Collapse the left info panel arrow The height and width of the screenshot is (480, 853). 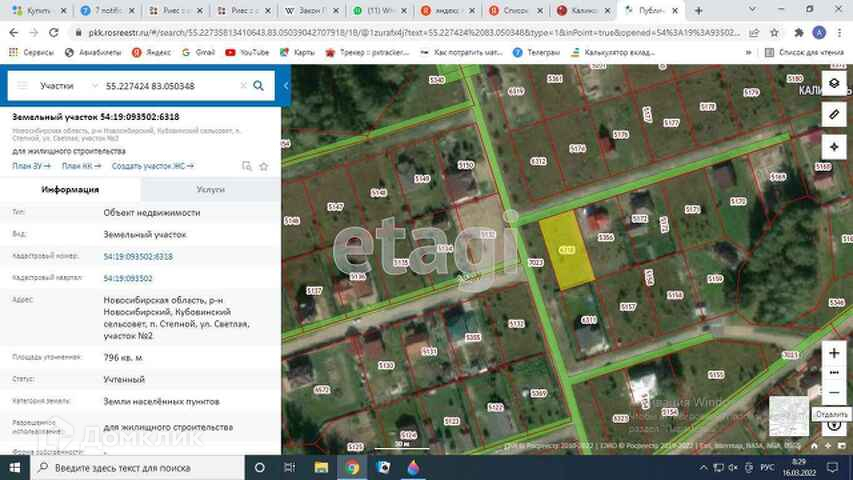(286, 86)
